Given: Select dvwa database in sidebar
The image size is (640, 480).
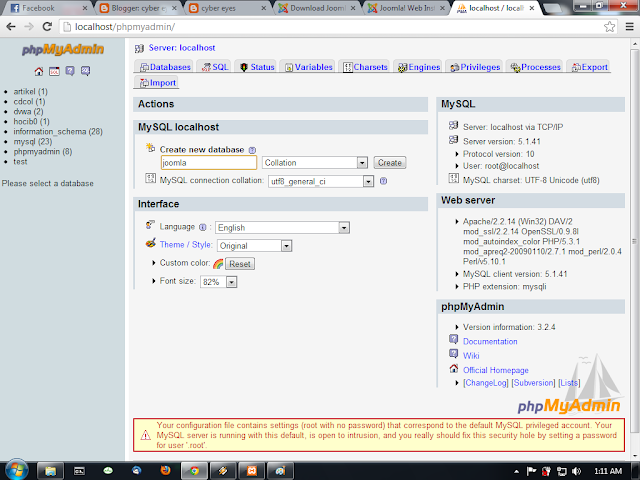Looking at the screenshot, I should pos(28,111).
